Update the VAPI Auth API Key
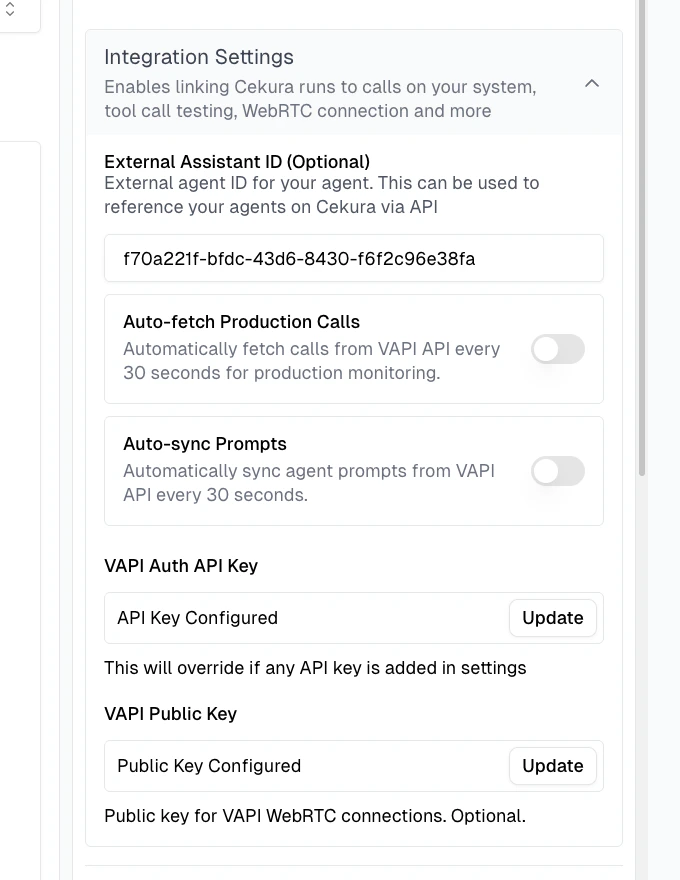Image resolution: width=680 pixels, height=880 pixels. [552, 618]
